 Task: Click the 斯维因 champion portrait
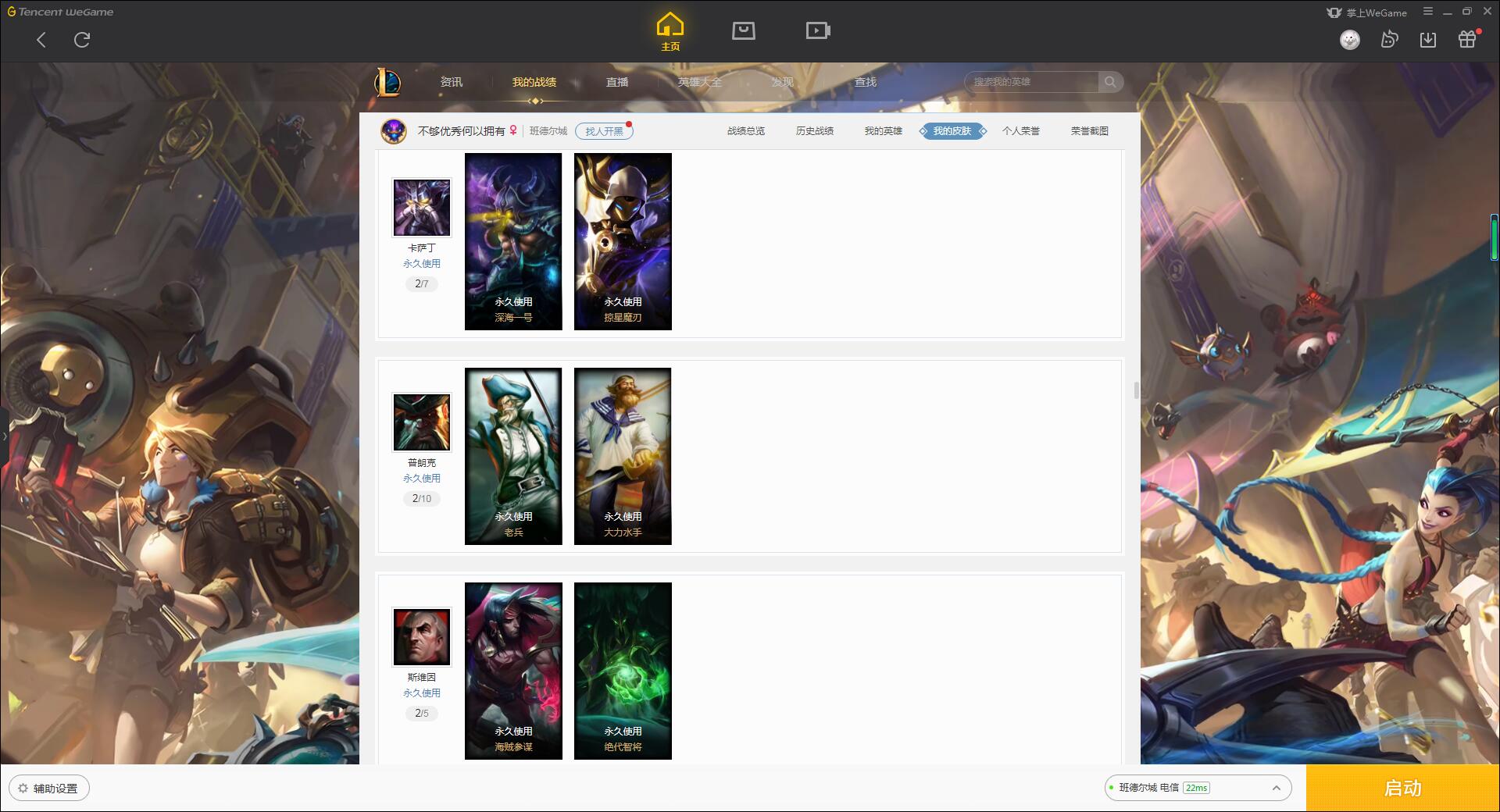(x=422, y=637)
